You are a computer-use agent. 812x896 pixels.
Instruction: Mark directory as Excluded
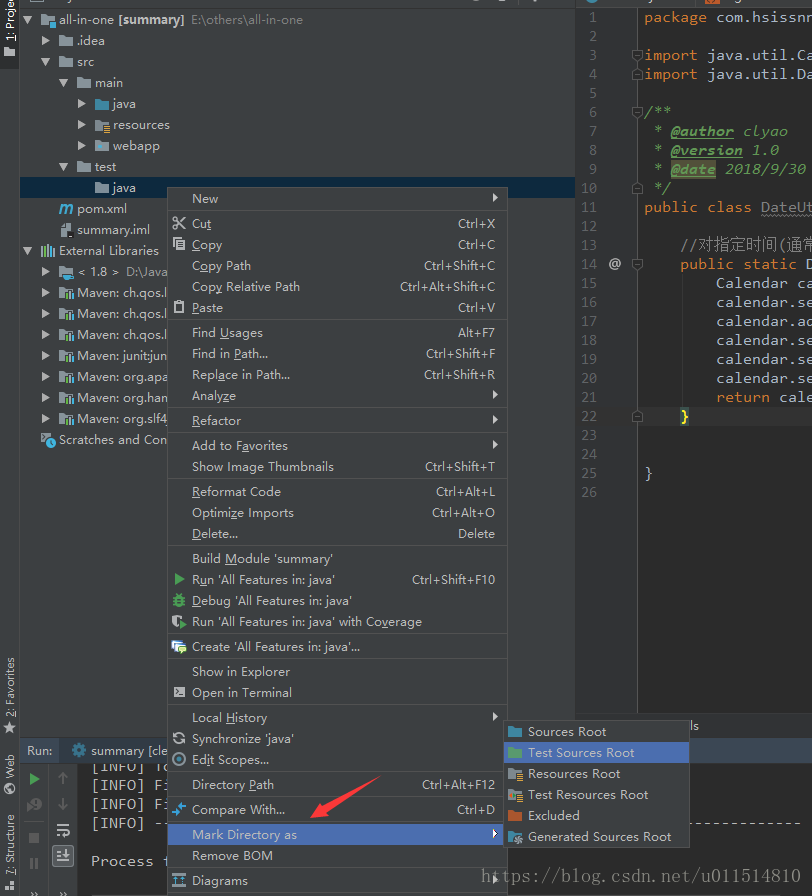point(597,815)
